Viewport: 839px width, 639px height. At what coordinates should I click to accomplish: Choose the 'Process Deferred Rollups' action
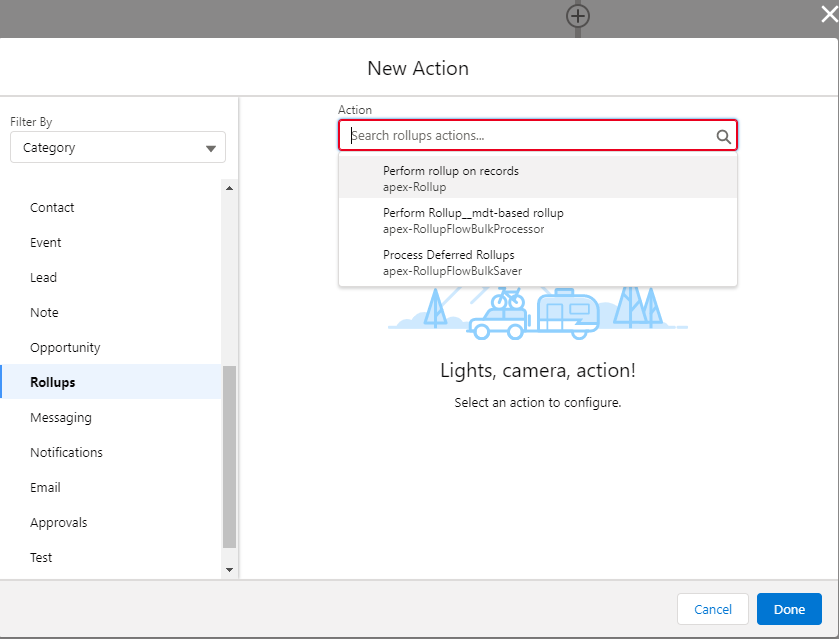447,261
